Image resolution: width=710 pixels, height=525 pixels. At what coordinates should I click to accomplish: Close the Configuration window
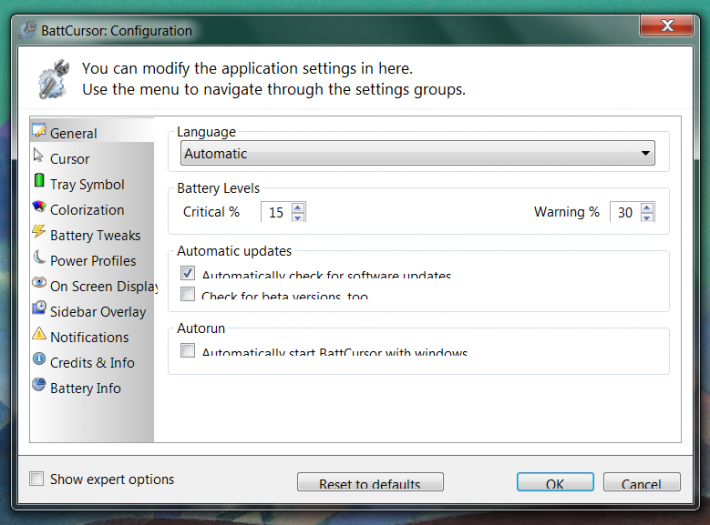click(667, 25)
